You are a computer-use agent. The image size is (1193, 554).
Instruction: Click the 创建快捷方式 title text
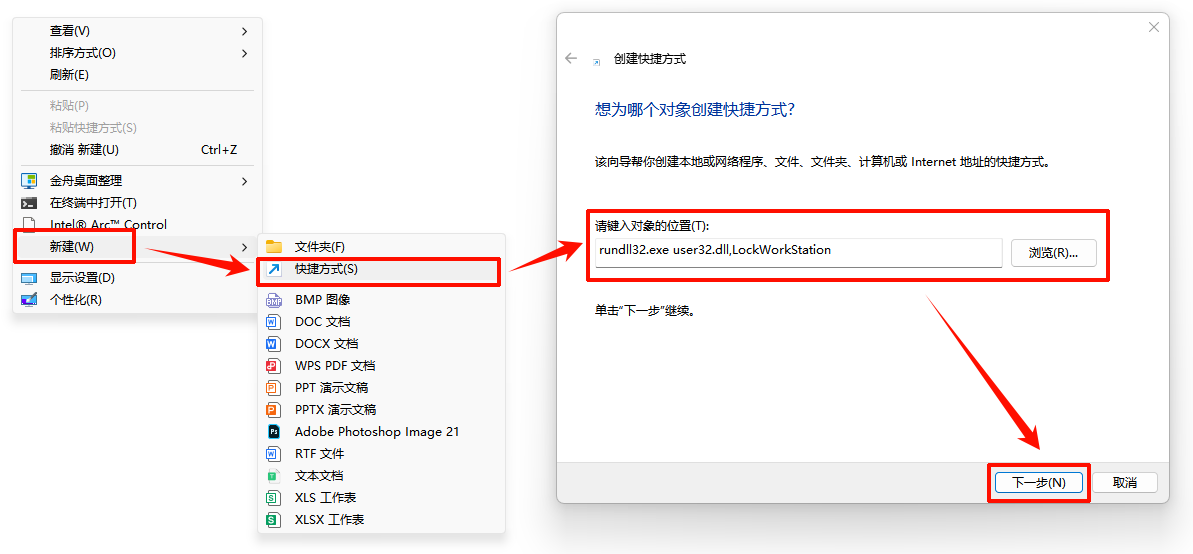pyautogui.click(x=649, y=59)
